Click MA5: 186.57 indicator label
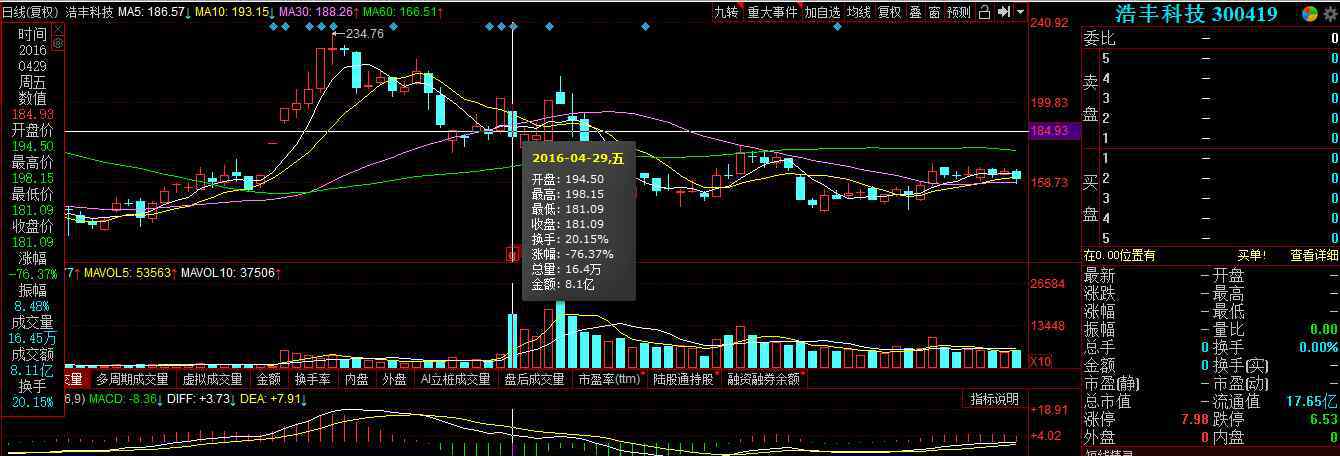1340x456 pixels. pyautogui.click(x=154, y=12)
